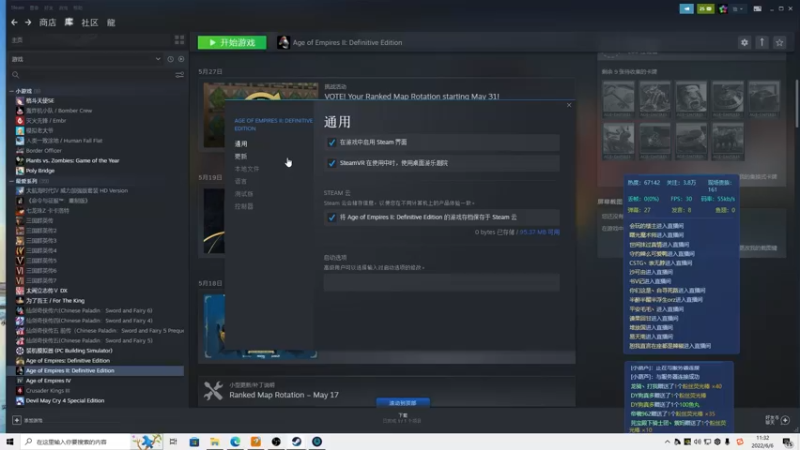The height and width of the screenshot is (450, 800).
Task: Click the launch options input field
Action: coord(441,282)
